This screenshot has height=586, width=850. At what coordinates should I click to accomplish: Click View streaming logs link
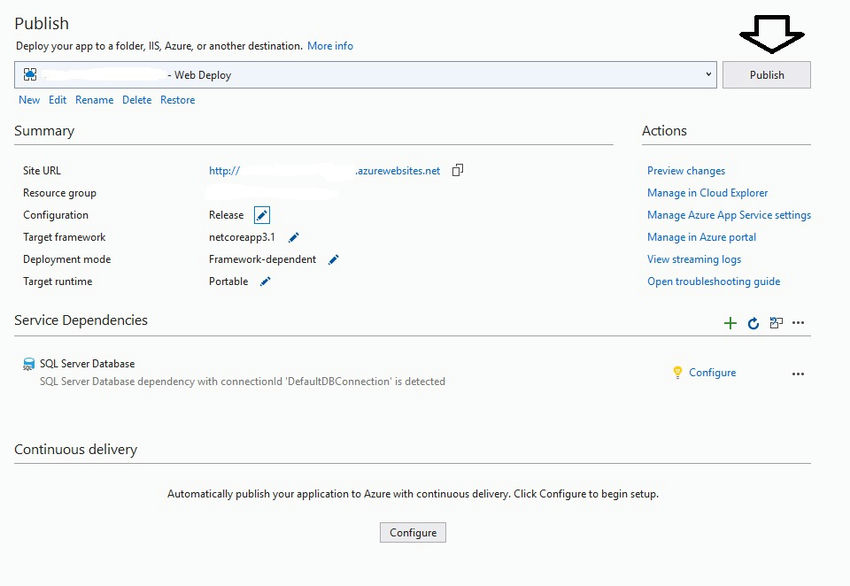coord(694,259)
